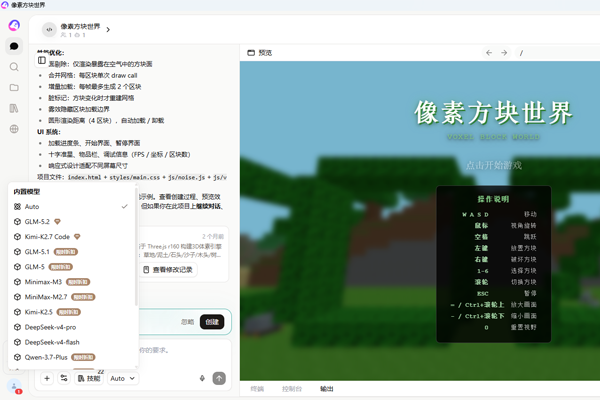The image size is (600, 400).
Task: Choose GLM-5.2 from model list
Action: pos(71,222)
